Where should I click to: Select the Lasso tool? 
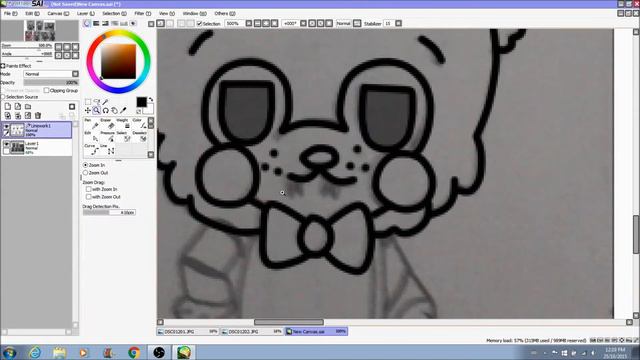97,102
